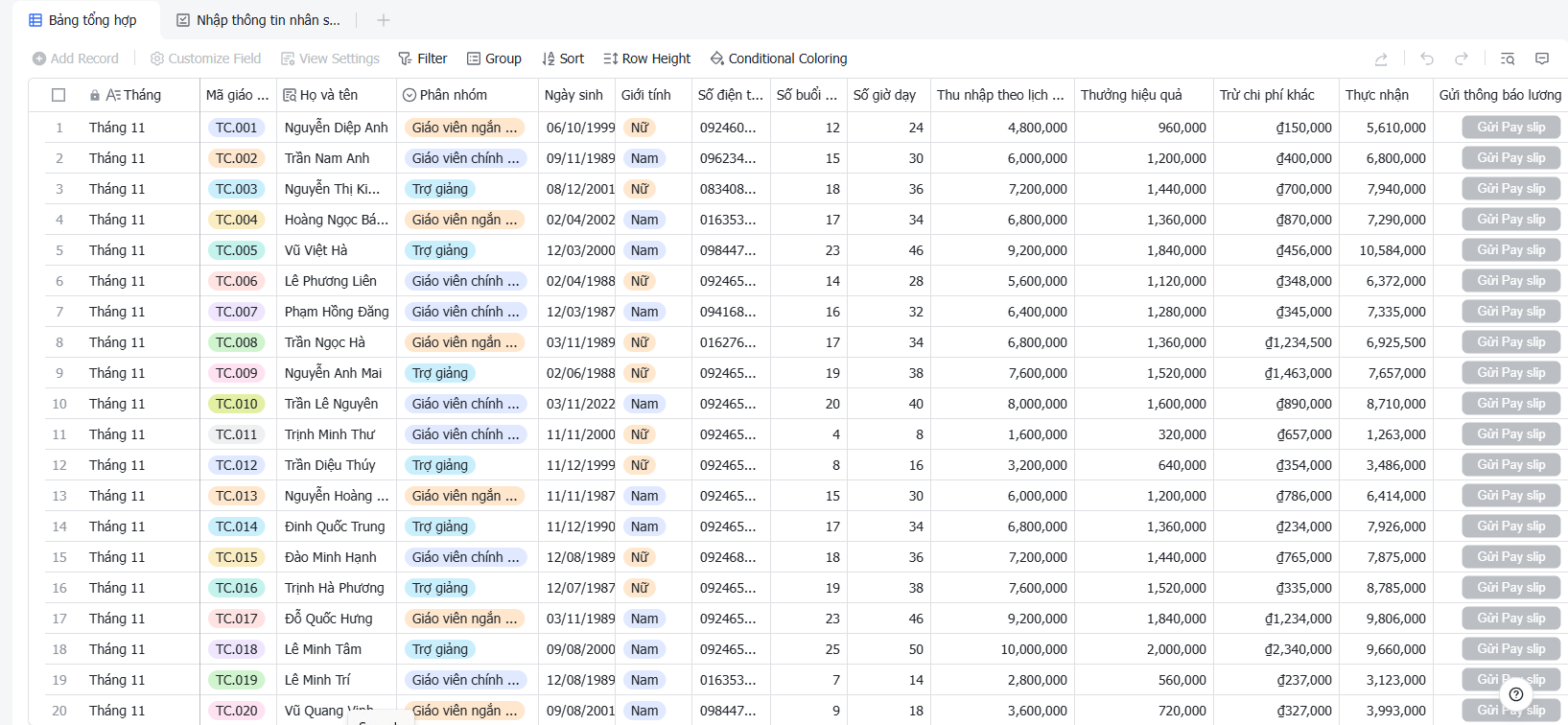
Task: Click the search records icon
Action: point(1508,58)
